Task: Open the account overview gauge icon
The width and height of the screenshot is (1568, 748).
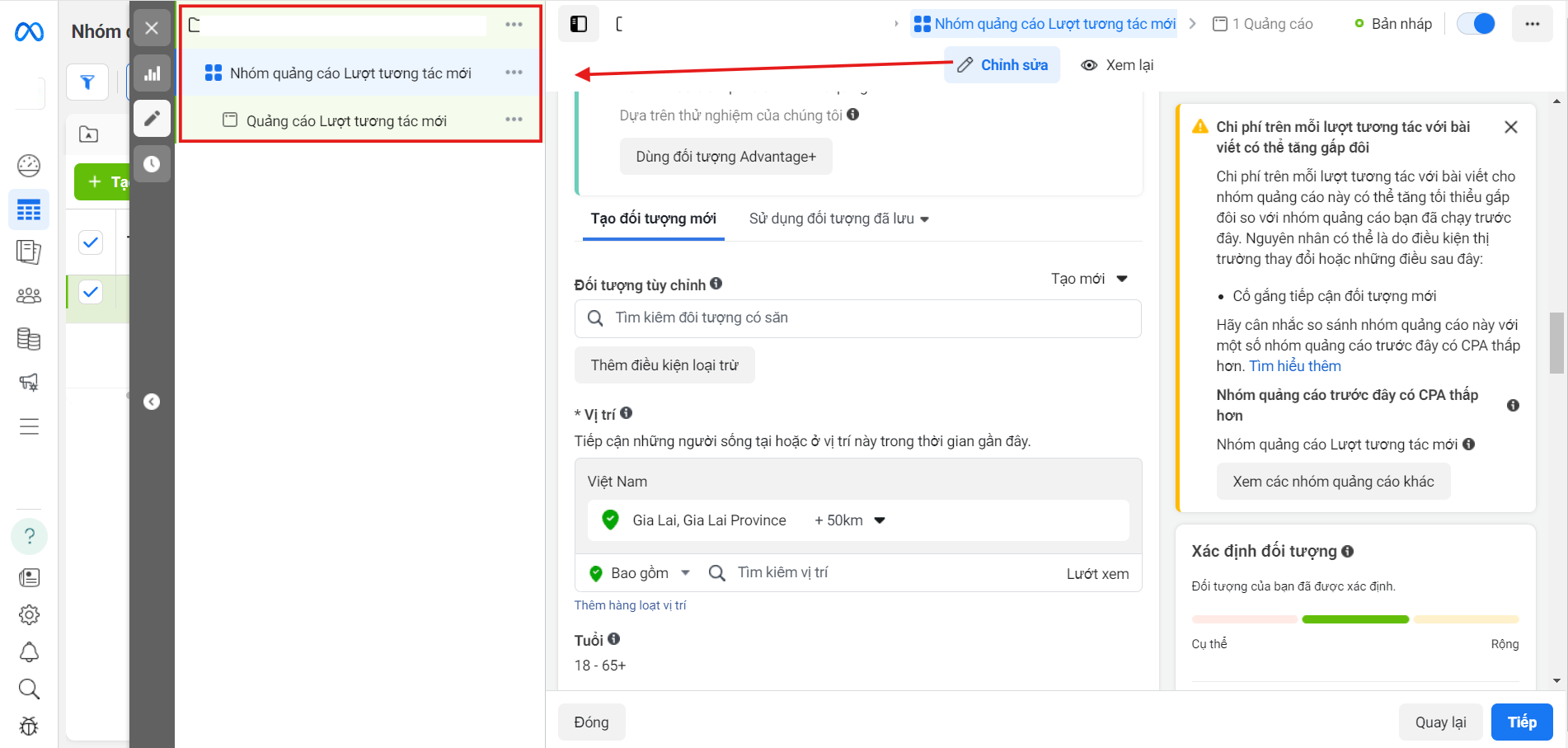Action: coord(29,166)
